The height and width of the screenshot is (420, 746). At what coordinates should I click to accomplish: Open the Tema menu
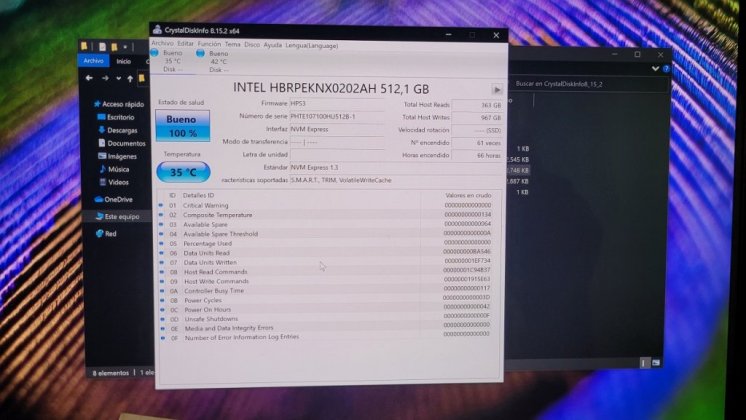pyautogui.click(x=232, y=44)
